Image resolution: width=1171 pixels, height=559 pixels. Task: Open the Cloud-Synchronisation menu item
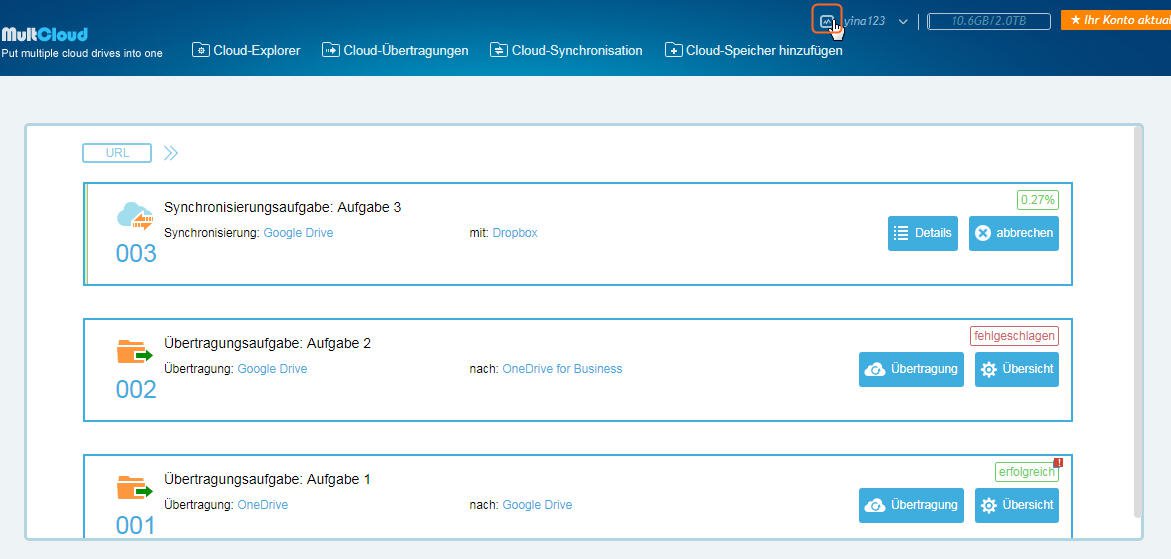coord(566,51)
